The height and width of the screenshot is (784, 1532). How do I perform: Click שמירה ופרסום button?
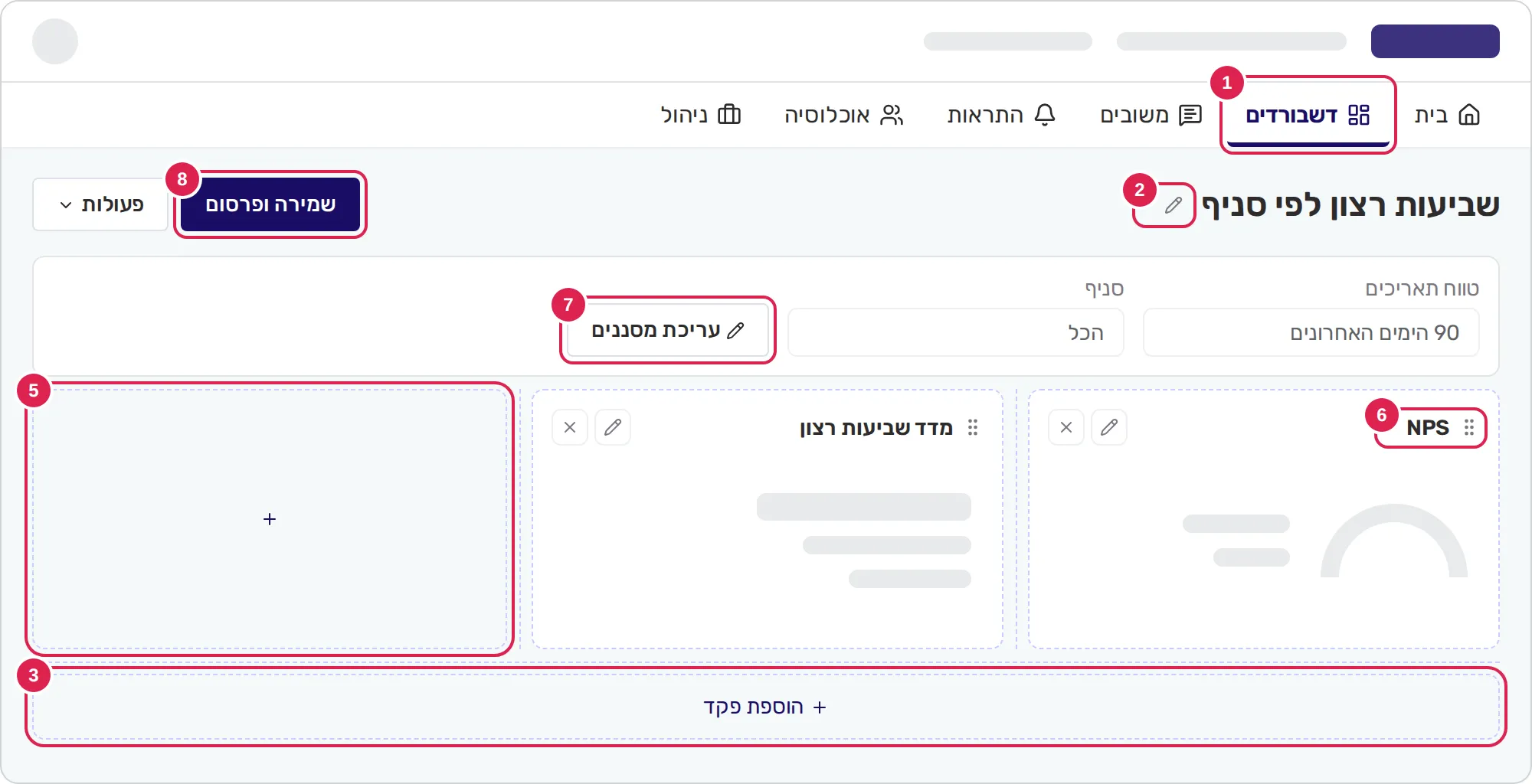(x=270, y=204)
